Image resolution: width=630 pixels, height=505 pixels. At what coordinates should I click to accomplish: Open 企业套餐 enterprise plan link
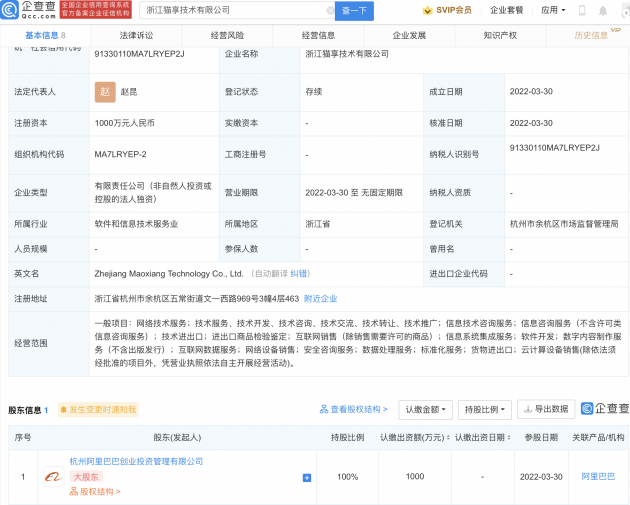pos(507,10)
